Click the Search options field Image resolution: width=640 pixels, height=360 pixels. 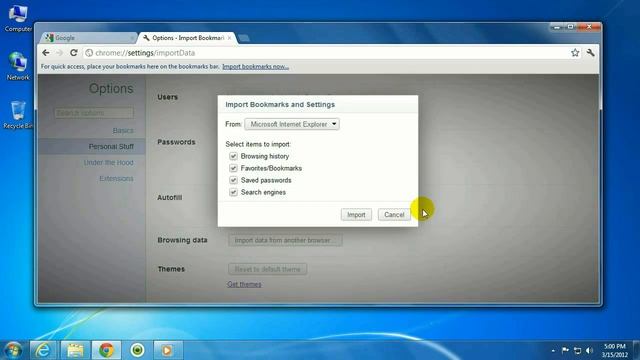[x=94, y=113]
